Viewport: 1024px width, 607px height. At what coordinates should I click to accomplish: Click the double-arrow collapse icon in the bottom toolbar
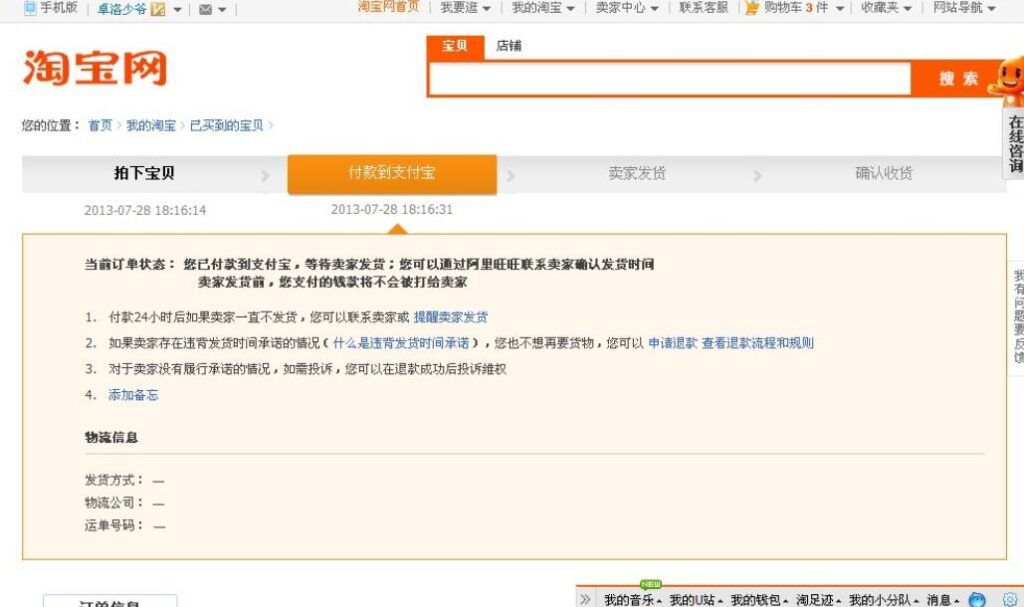click(585, 599)
